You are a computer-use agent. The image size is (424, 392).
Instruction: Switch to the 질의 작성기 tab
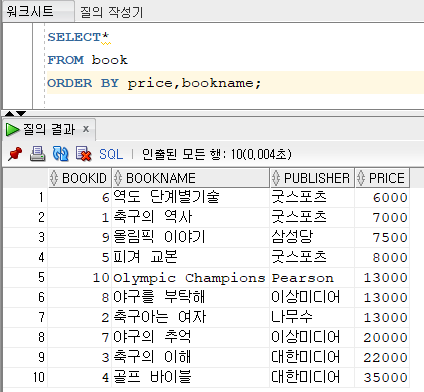[111, 13]
